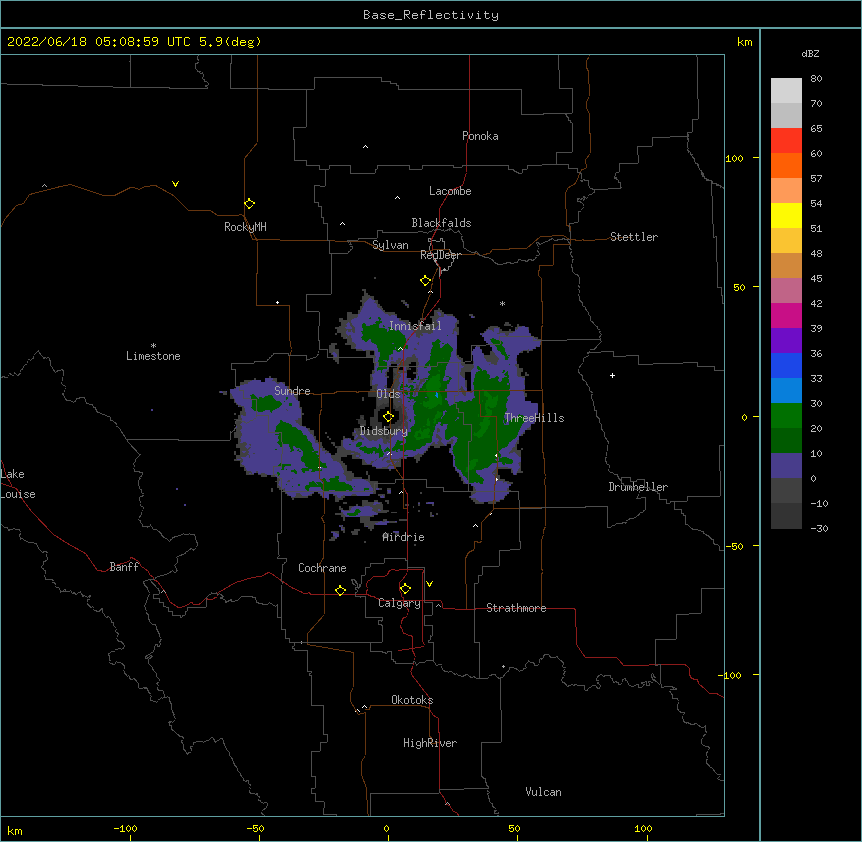Click the Calgary city label
The height and width of the screenshot is (842, 862).
[399, 603]
